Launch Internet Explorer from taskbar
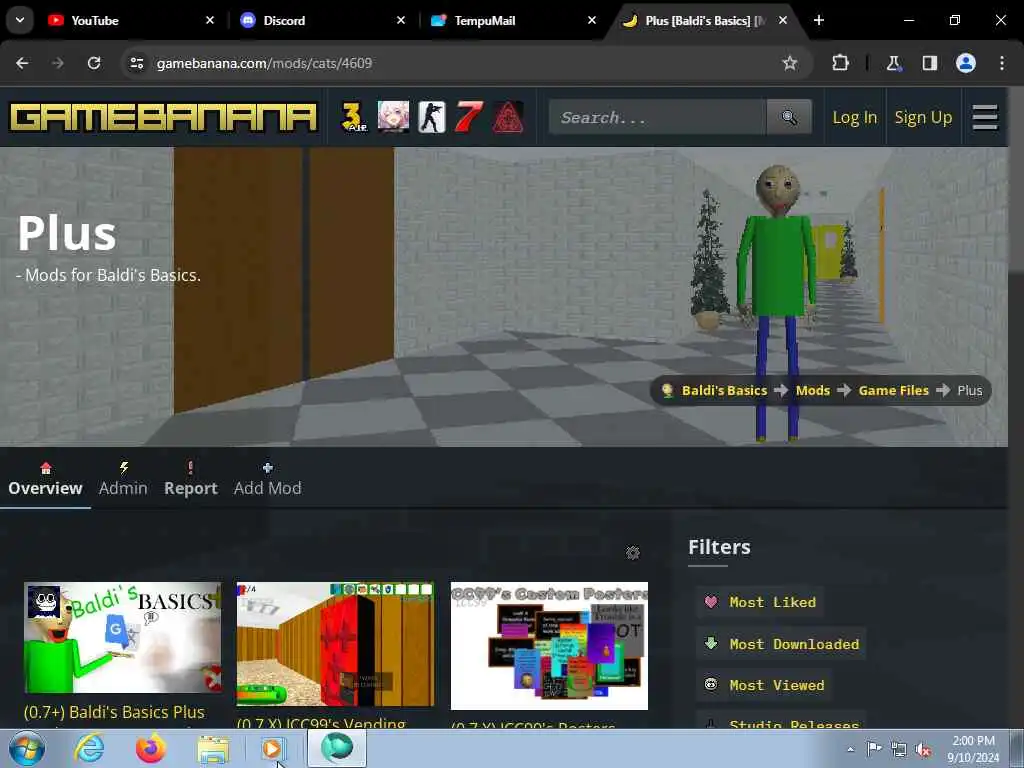The height and width of the screenshot is (768, 1024). [89, 748]
